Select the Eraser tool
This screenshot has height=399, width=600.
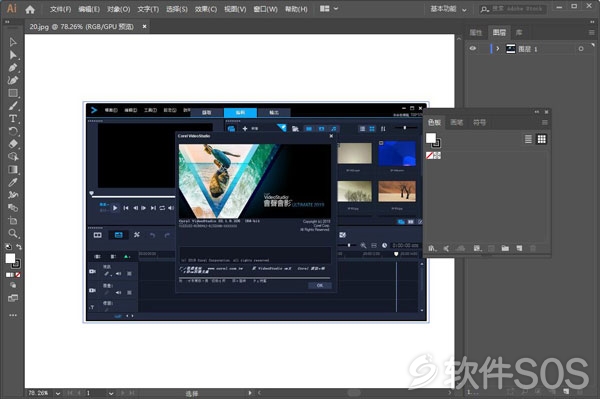(13, 144)
